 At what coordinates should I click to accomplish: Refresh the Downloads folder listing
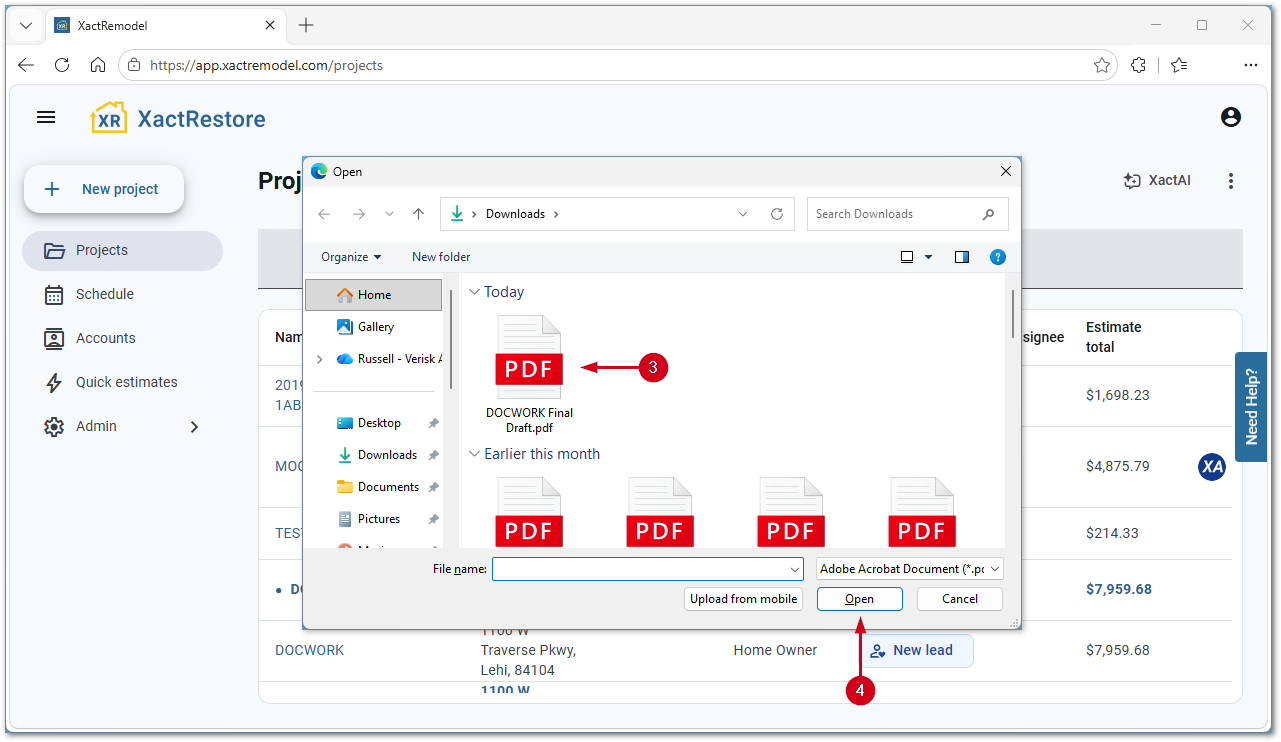777,214
